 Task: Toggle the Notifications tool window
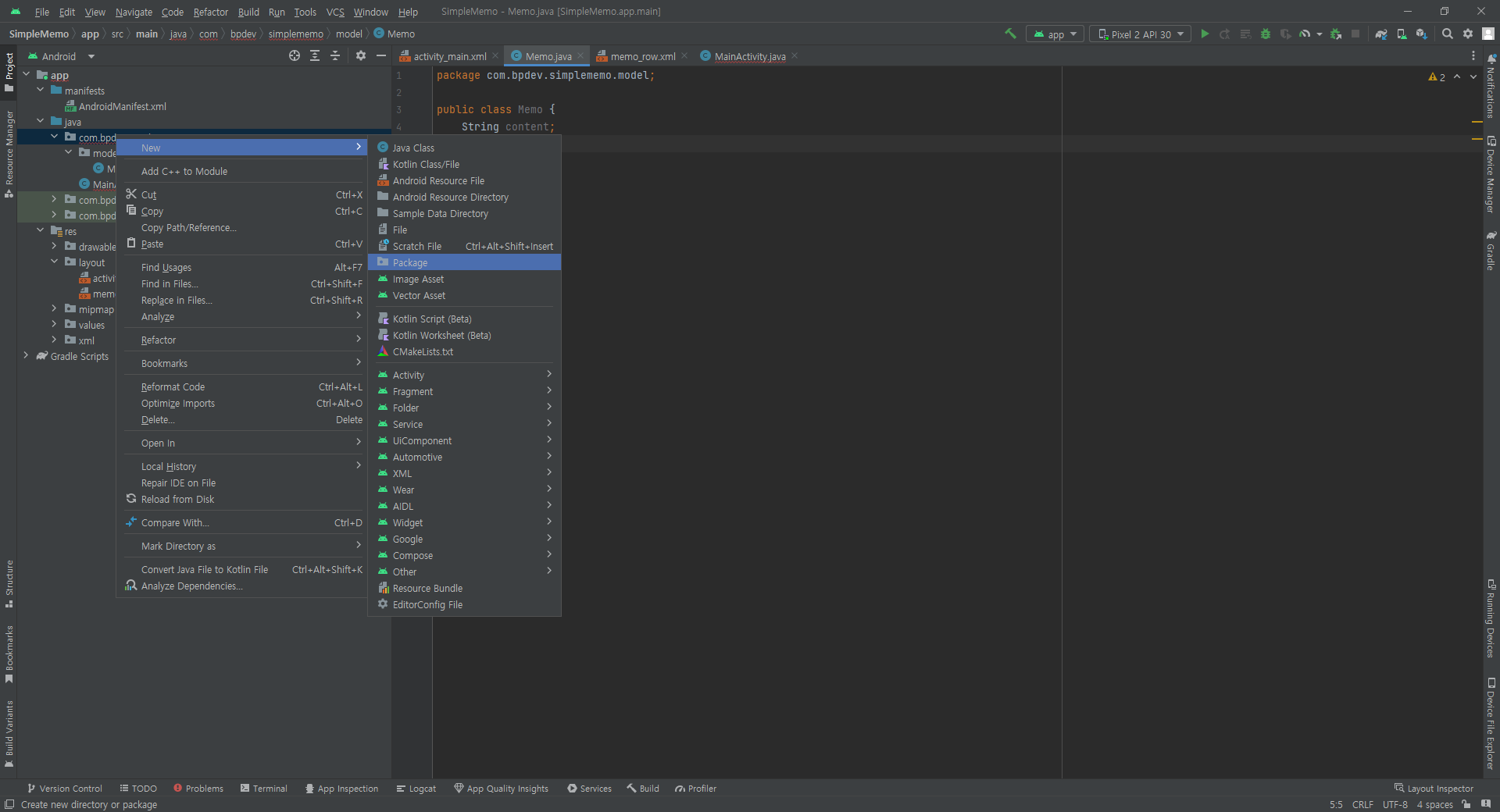coord(1491,86)
